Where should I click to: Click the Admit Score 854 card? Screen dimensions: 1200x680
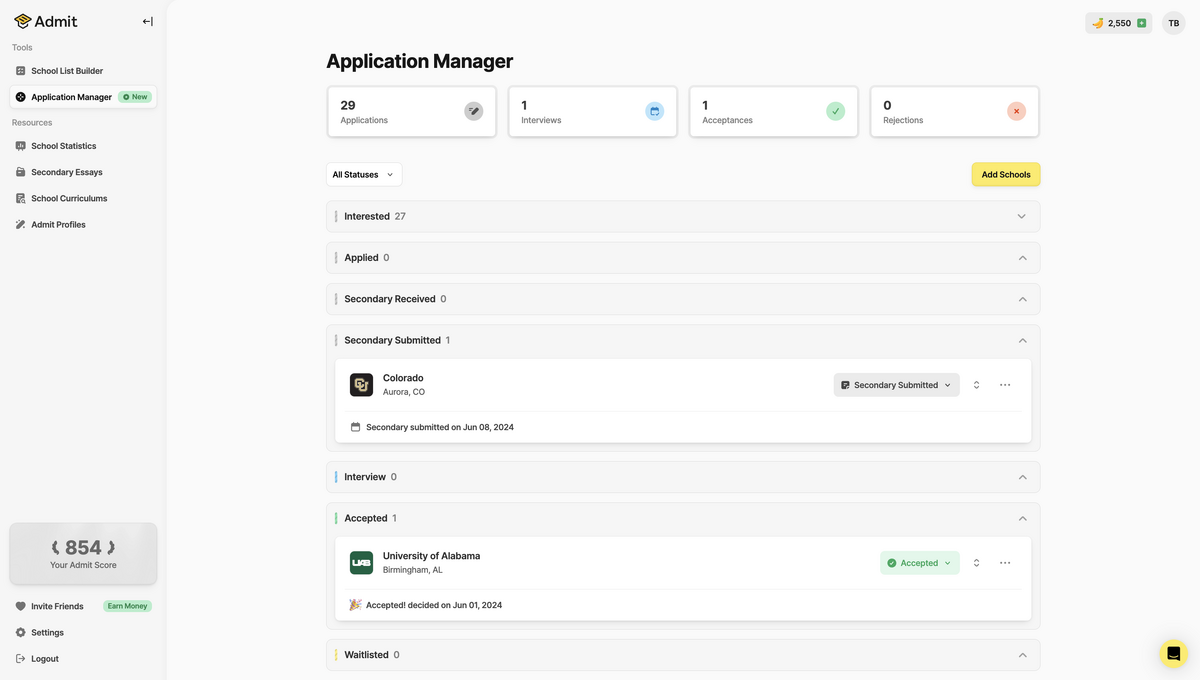pyautogui.click(x=83, y=553)
